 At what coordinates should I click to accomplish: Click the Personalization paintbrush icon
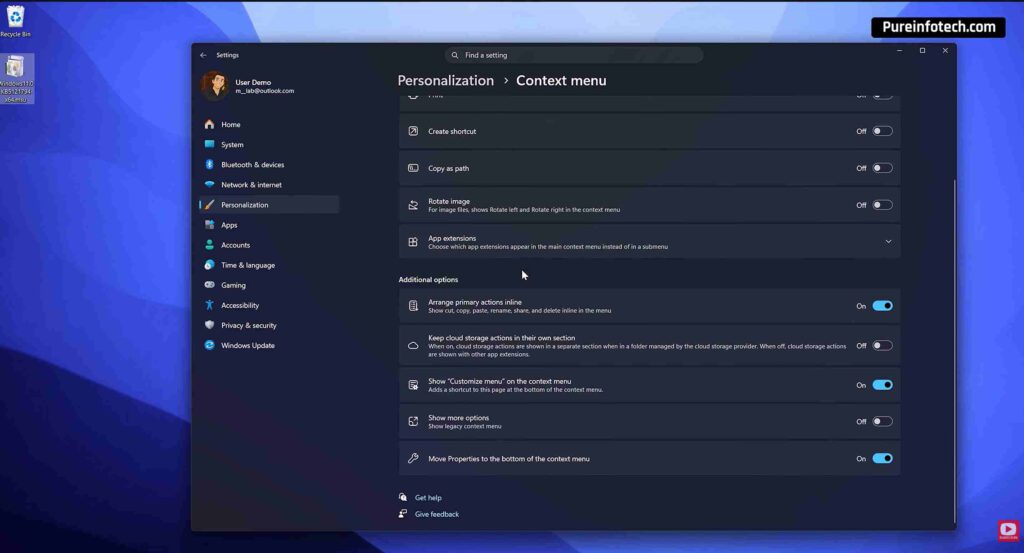pos(209,205)
